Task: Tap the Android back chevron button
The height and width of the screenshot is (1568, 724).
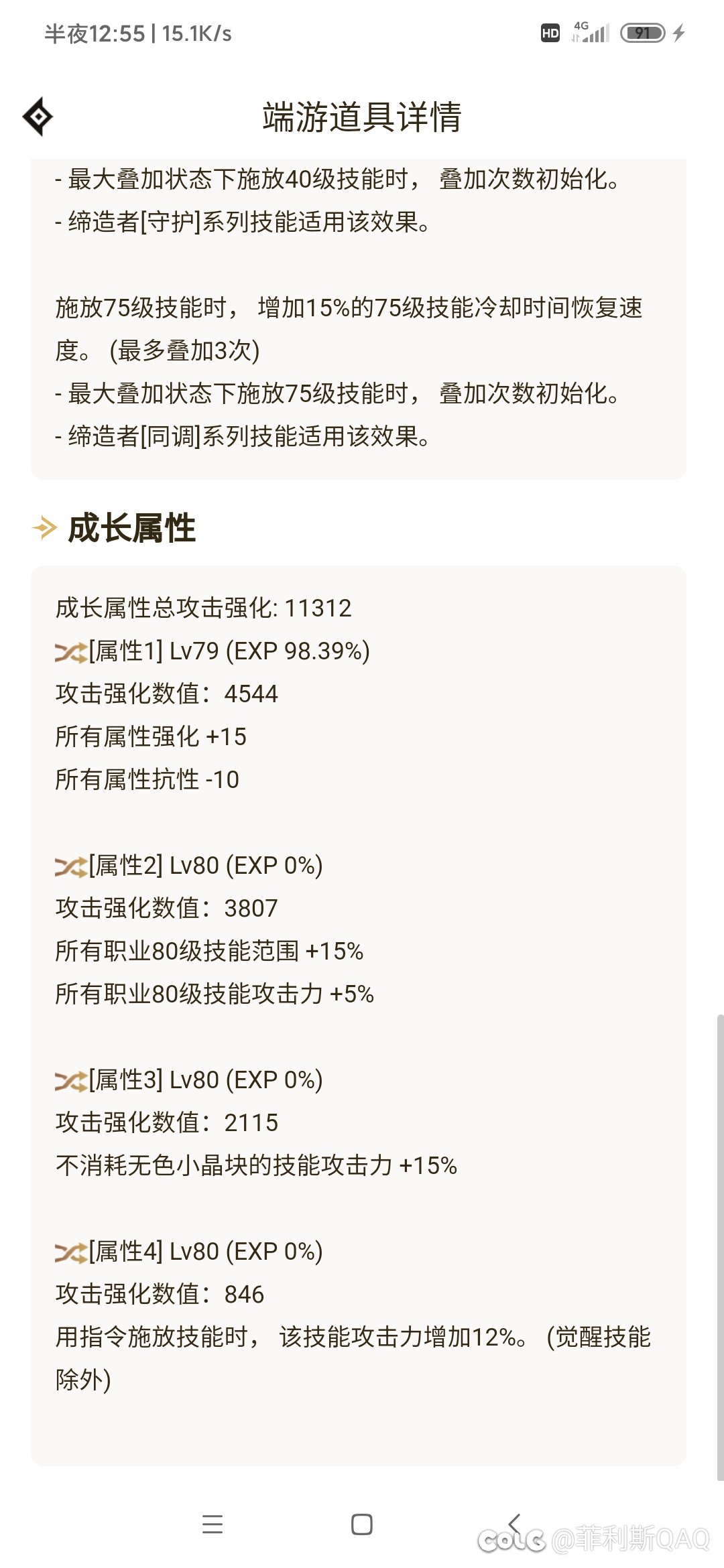Action: tap(514, 1524)
